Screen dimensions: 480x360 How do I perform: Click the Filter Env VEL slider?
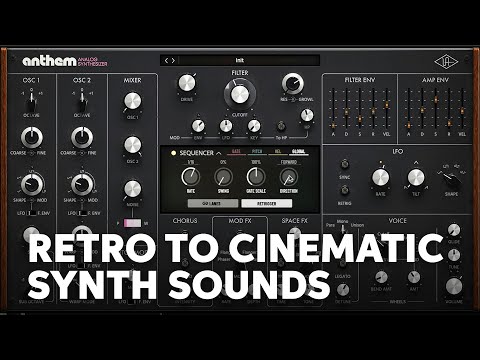pyautogui.click(x=387, y=105)
